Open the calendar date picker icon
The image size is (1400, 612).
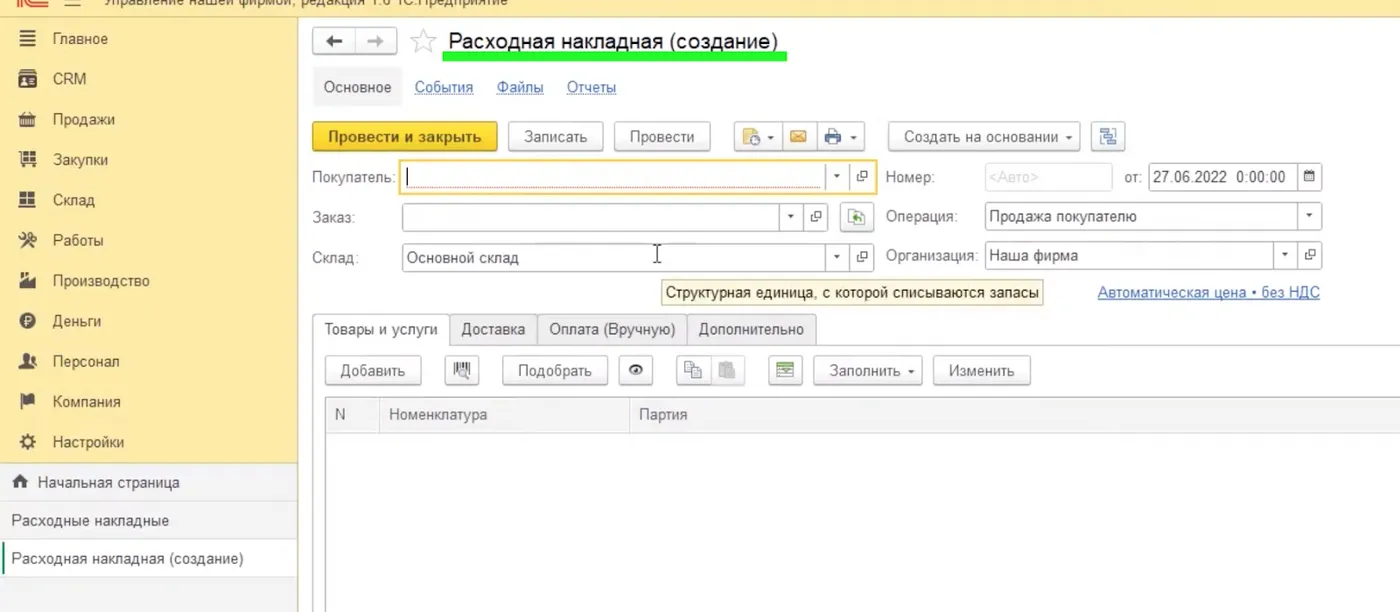pyautogui.click(x=1309, y=177)
